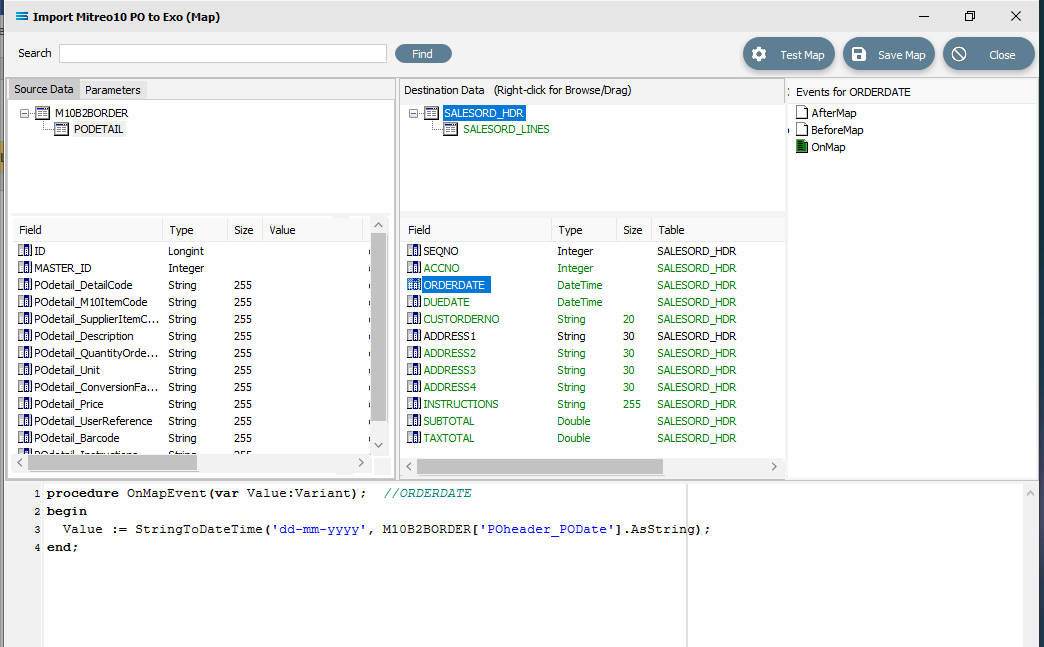1044x647 pixels.
Task: Click the destination fields scroll right arrow
Action: [774, 466]
